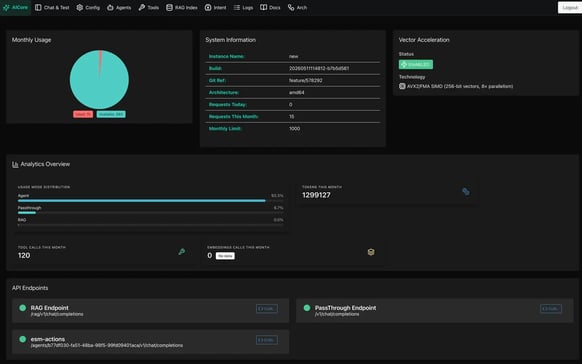This screenshot has height=364, width=582.
Task: Select the token count 1299127
Action: pyautogui.click(x=316, y=195)
